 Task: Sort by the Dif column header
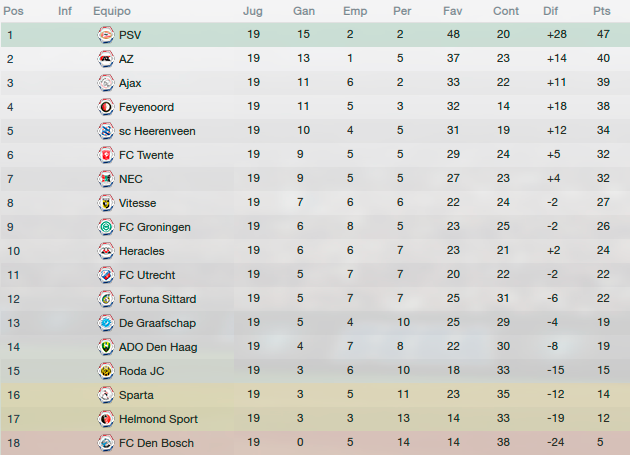point(550,11)
